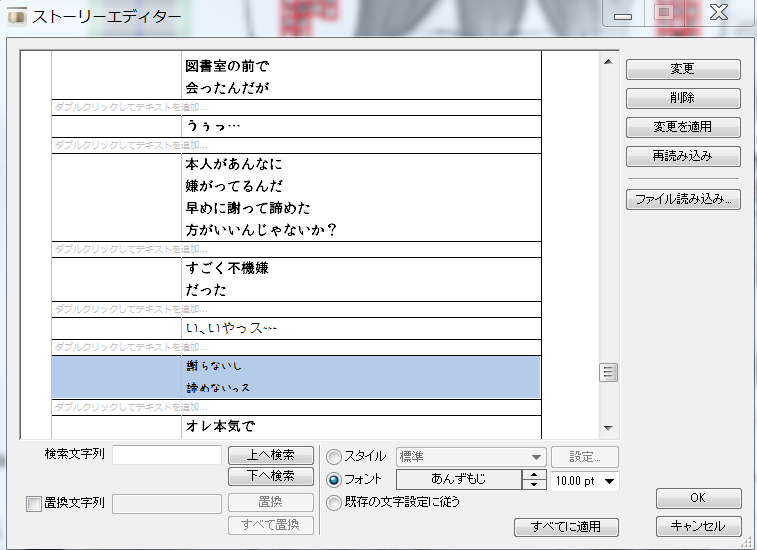Click the ストーリーエディター title bar icon

point(16,16)
